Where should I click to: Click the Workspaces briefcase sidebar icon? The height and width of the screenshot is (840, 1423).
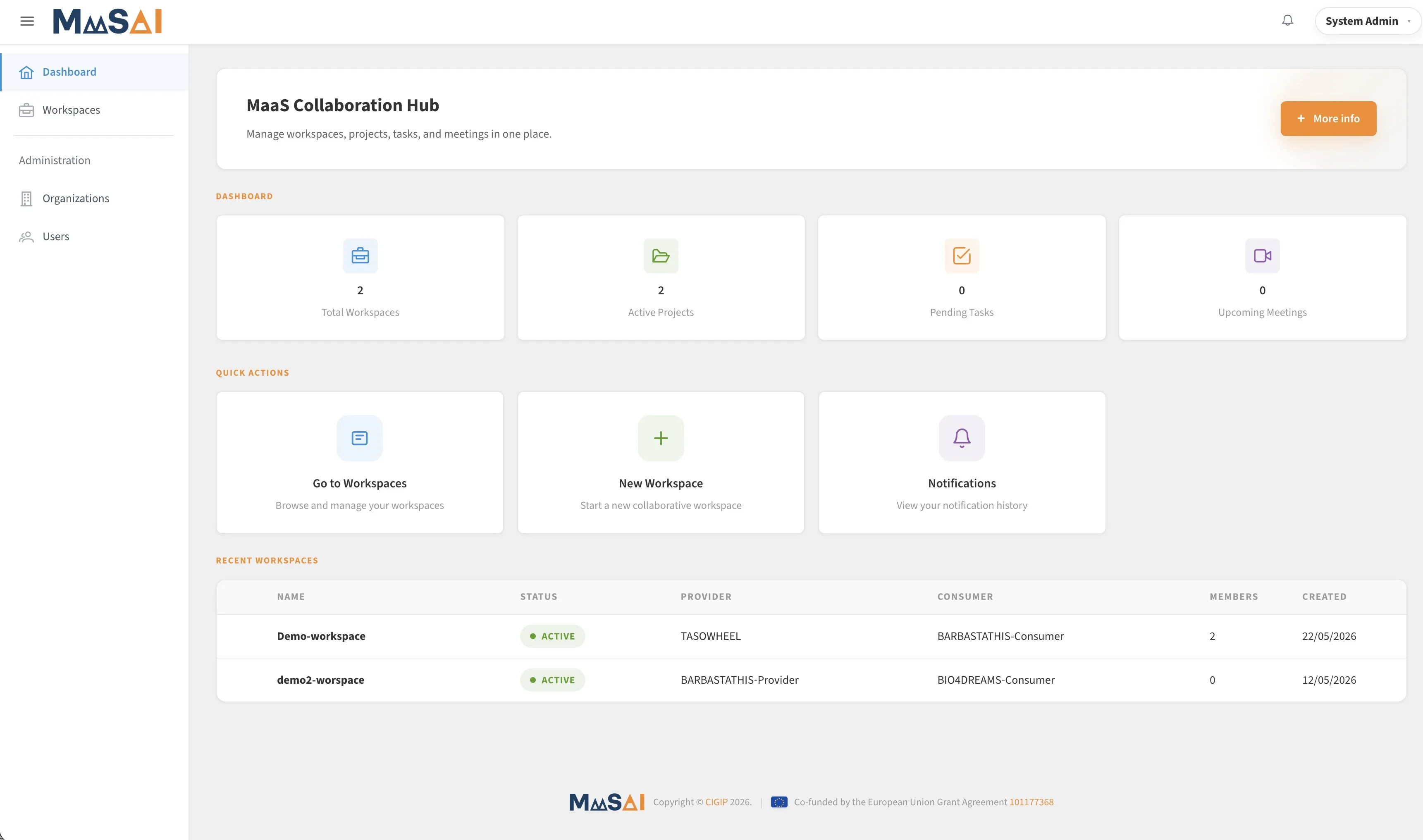pyautogui.click(x=26, y=110)
